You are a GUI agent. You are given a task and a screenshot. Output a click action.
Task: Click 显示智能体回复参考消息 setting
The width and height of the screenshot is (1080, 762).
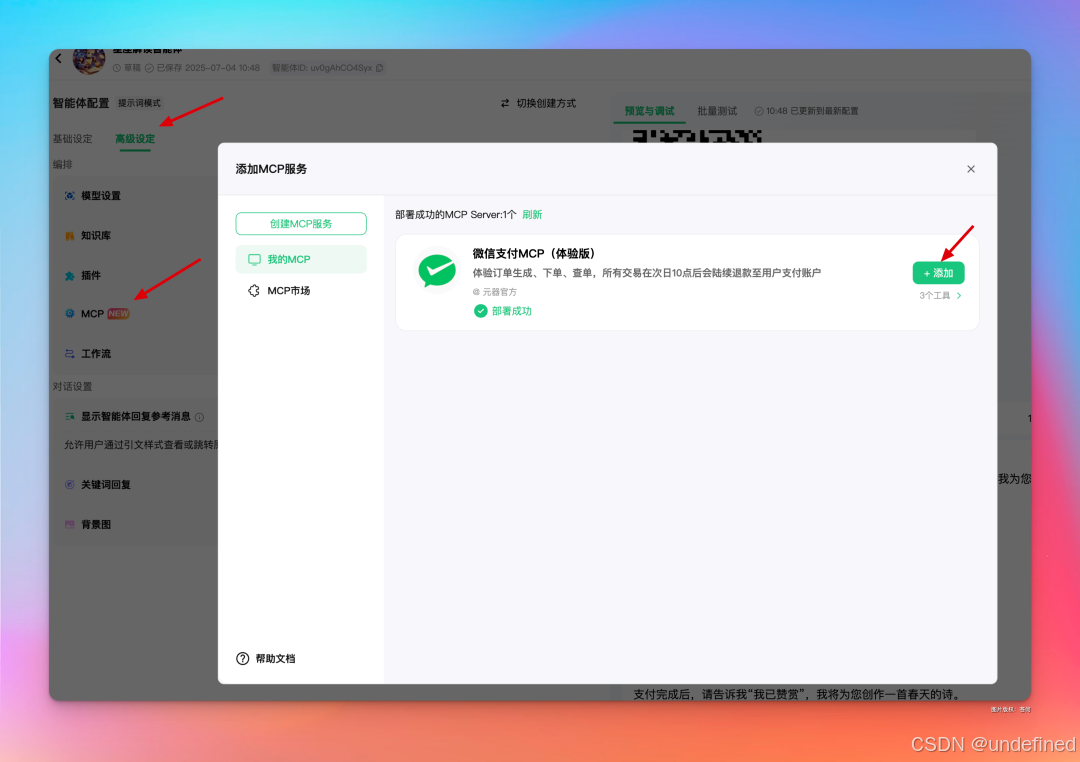point(136,416)
